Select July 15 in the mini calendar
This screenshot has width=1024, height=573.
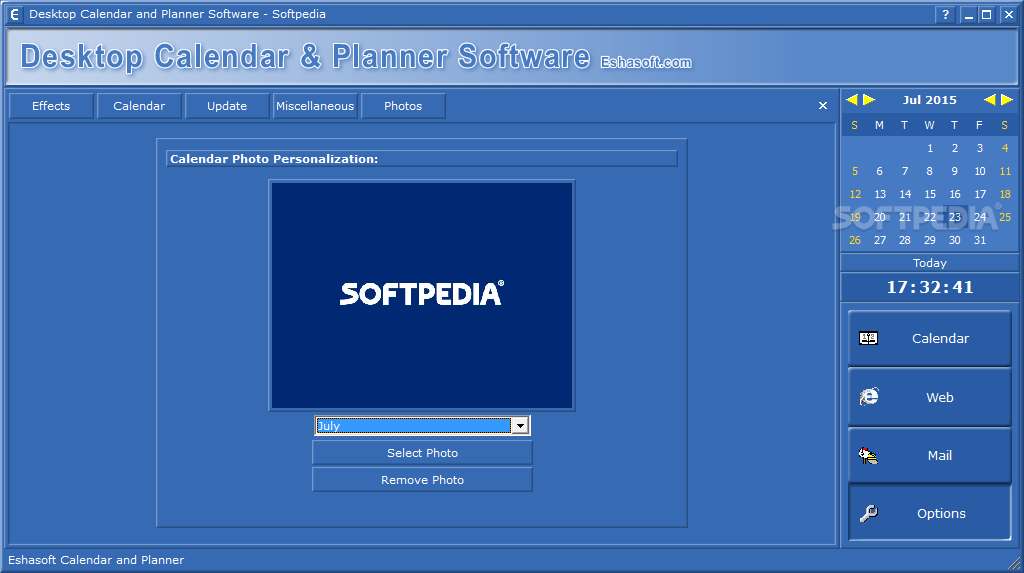pyautogui.click(x=930, y=194)
